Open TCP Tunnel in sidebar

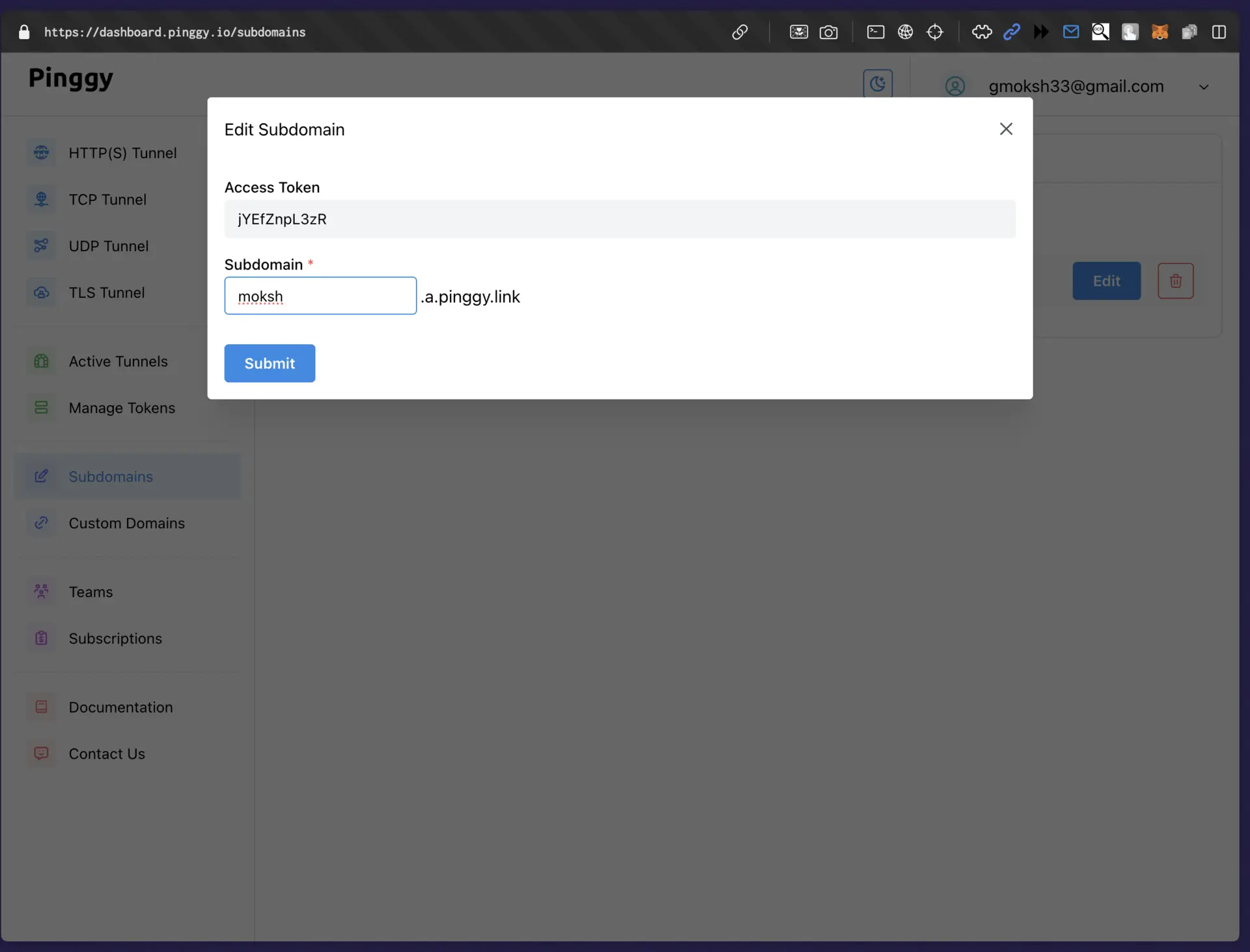[x=127, y=200]
